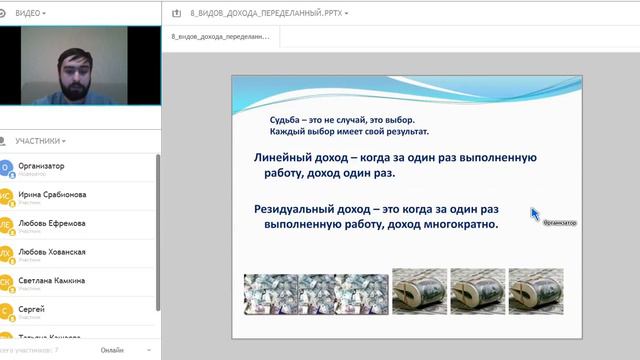640x360 pixels.
Task: Click the slide text 'Резидуальный доход'
Action: pyautogui.click(x=312, y=209)
